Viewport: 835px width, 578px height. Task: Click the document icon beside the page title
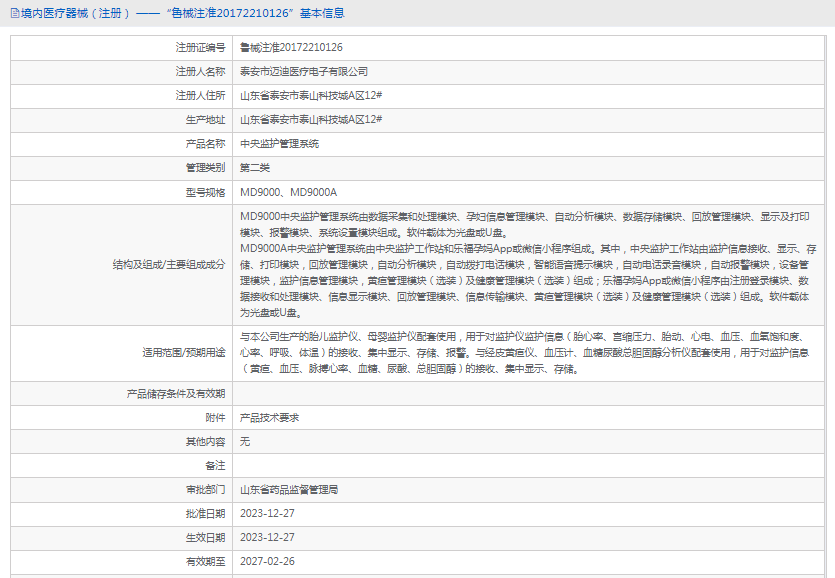(15, 13)
